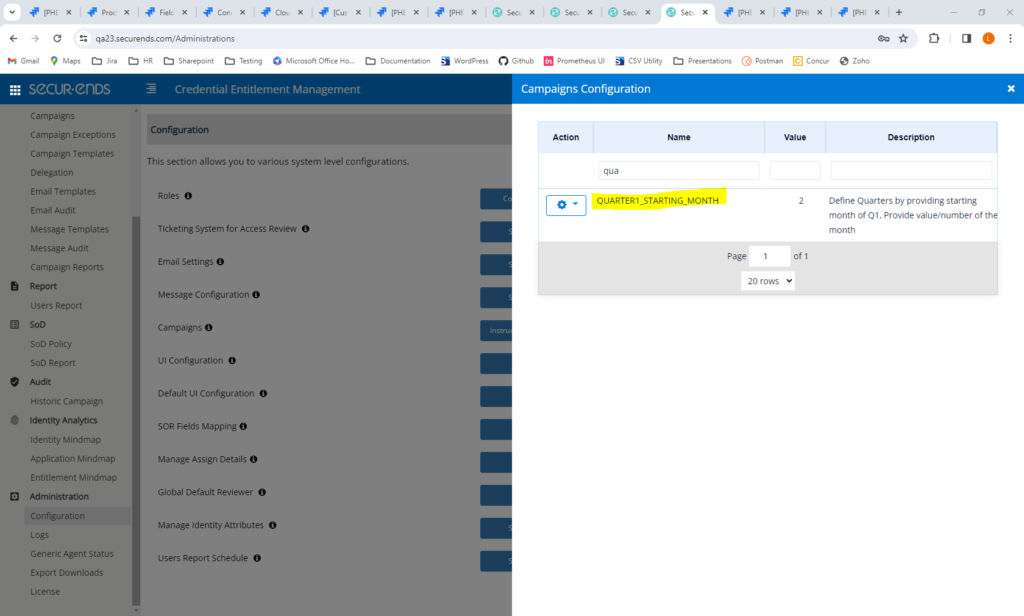
Task: Click the Value column filter field
Action: pyautogui.click(x=795, y=170)
